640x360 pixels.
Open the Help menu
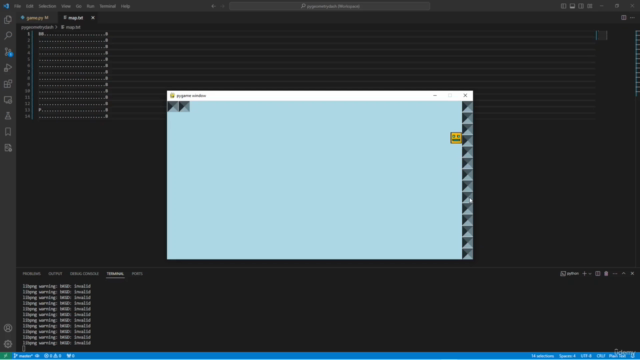pos(125,6)
